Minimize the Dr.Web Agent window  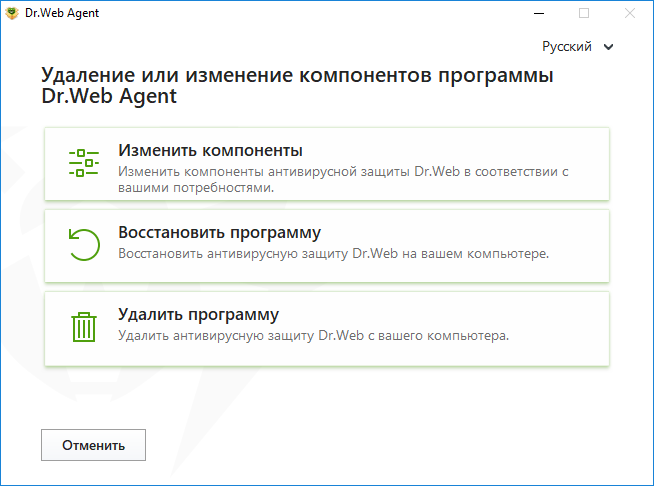(x=539, y=13)
